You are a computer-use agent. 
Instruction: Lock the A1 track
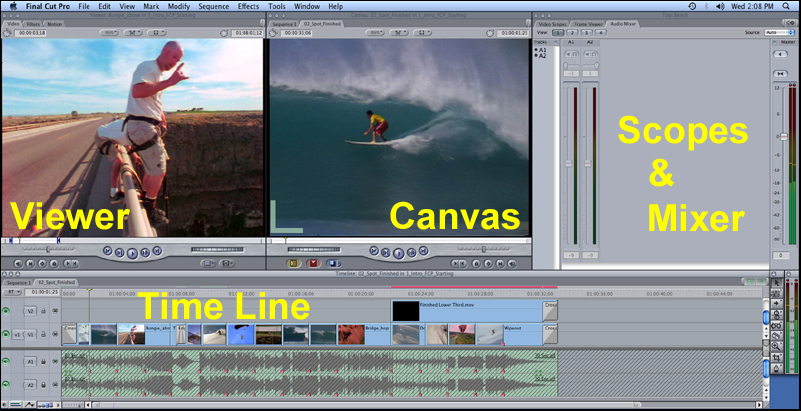click(44, 361)
